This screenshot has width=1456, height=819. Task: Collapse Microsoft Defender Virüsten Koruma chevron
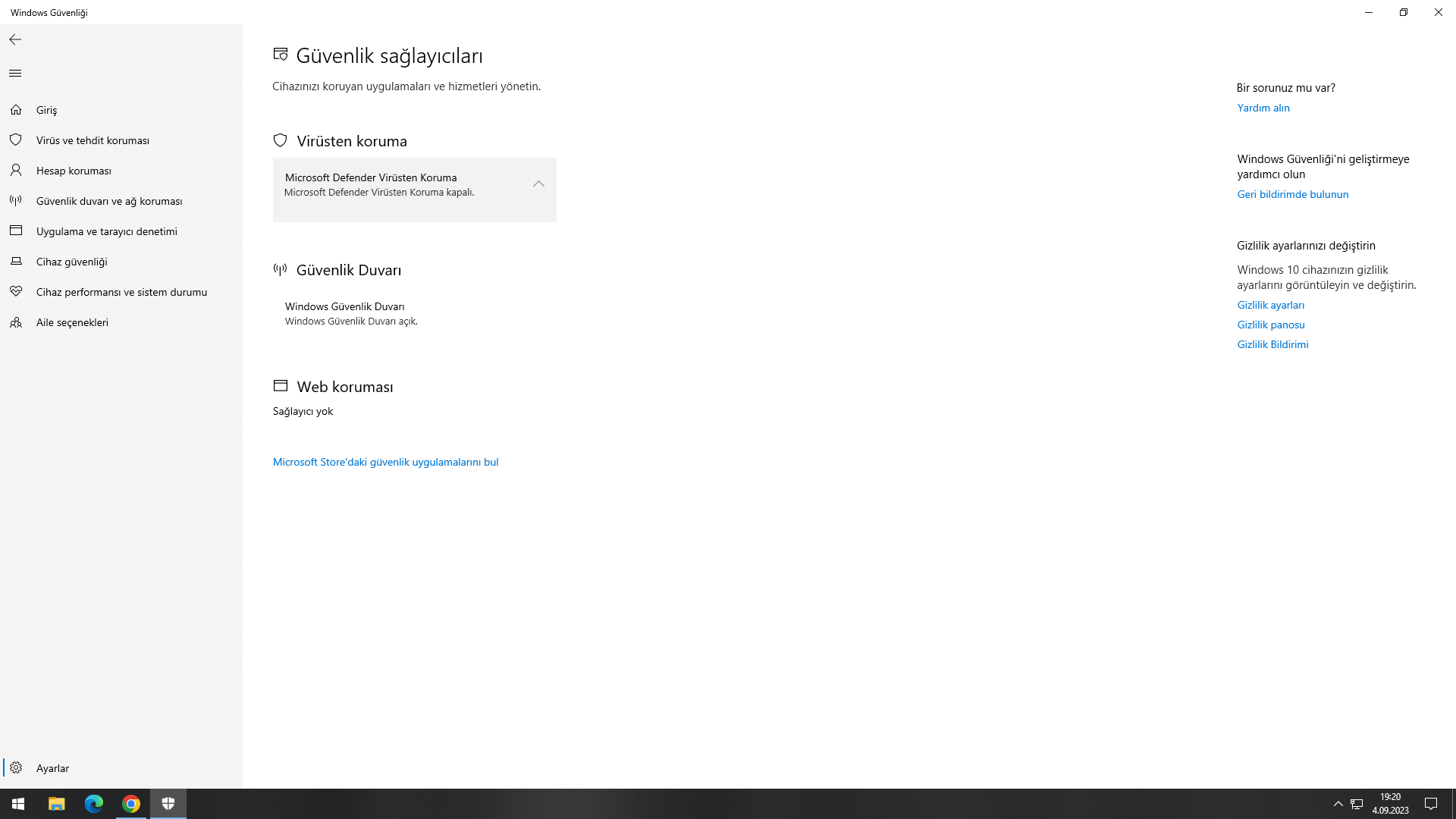[538, 184]
